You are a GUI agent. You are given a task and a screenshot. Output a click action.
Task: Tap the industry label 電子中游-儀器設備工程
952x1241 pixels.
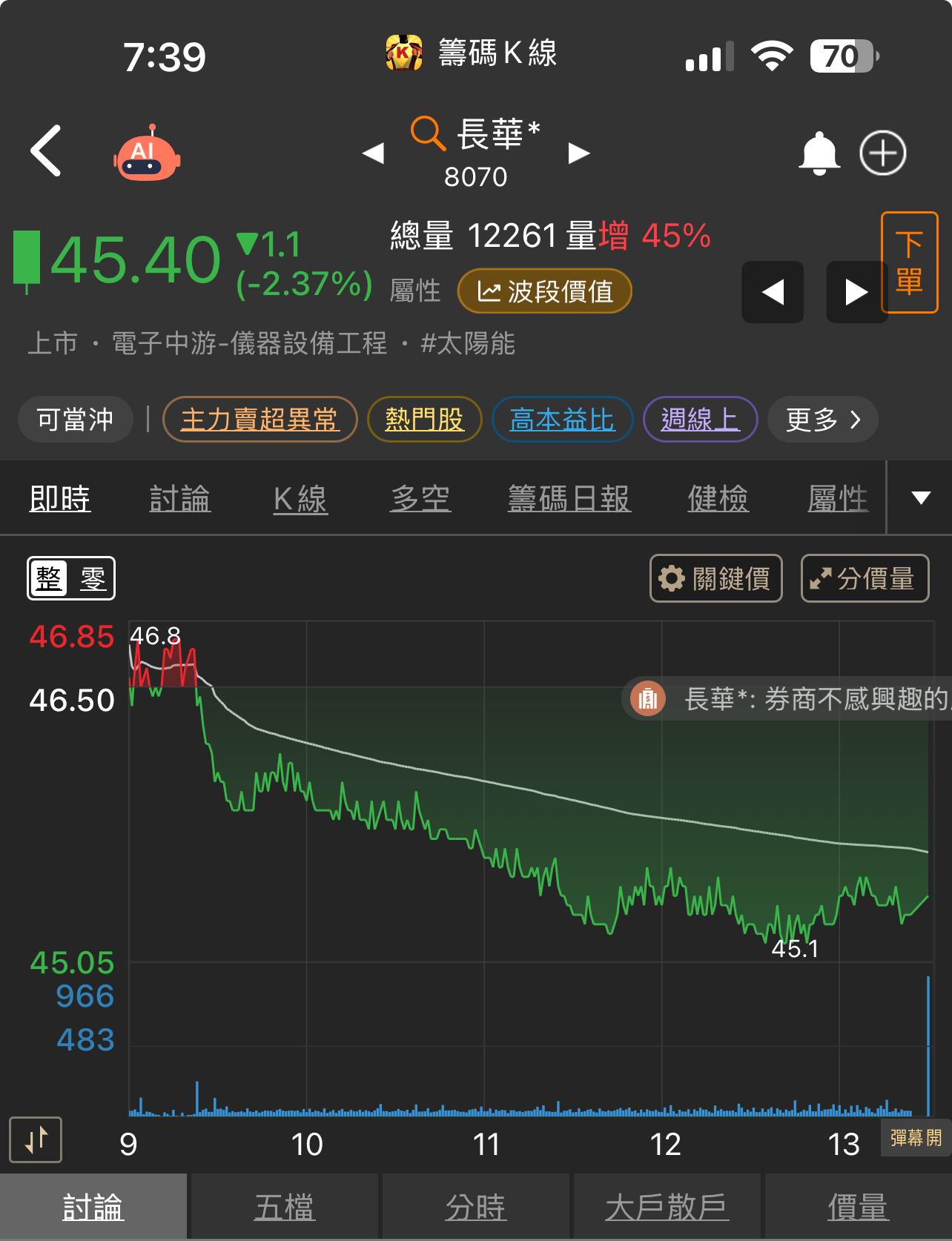pyautogui.click(x=249, y=343)
